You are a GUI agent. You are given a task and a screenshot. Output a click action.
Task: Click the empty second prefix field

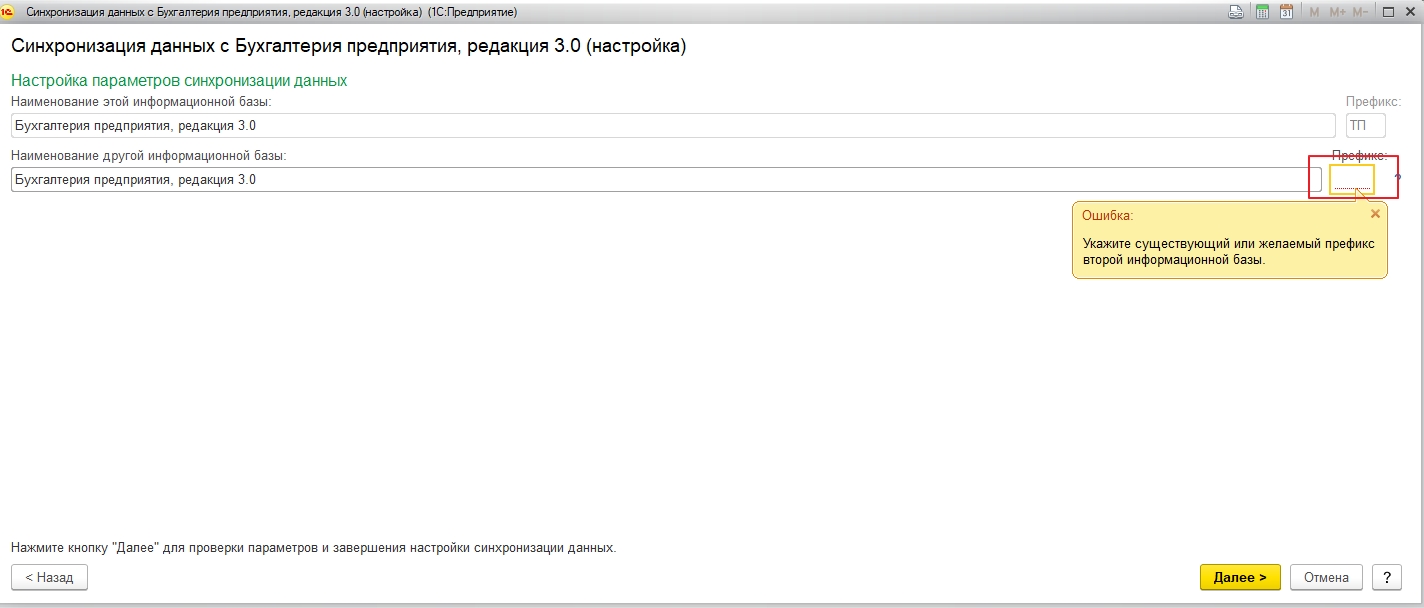(x=1352, y=180)
